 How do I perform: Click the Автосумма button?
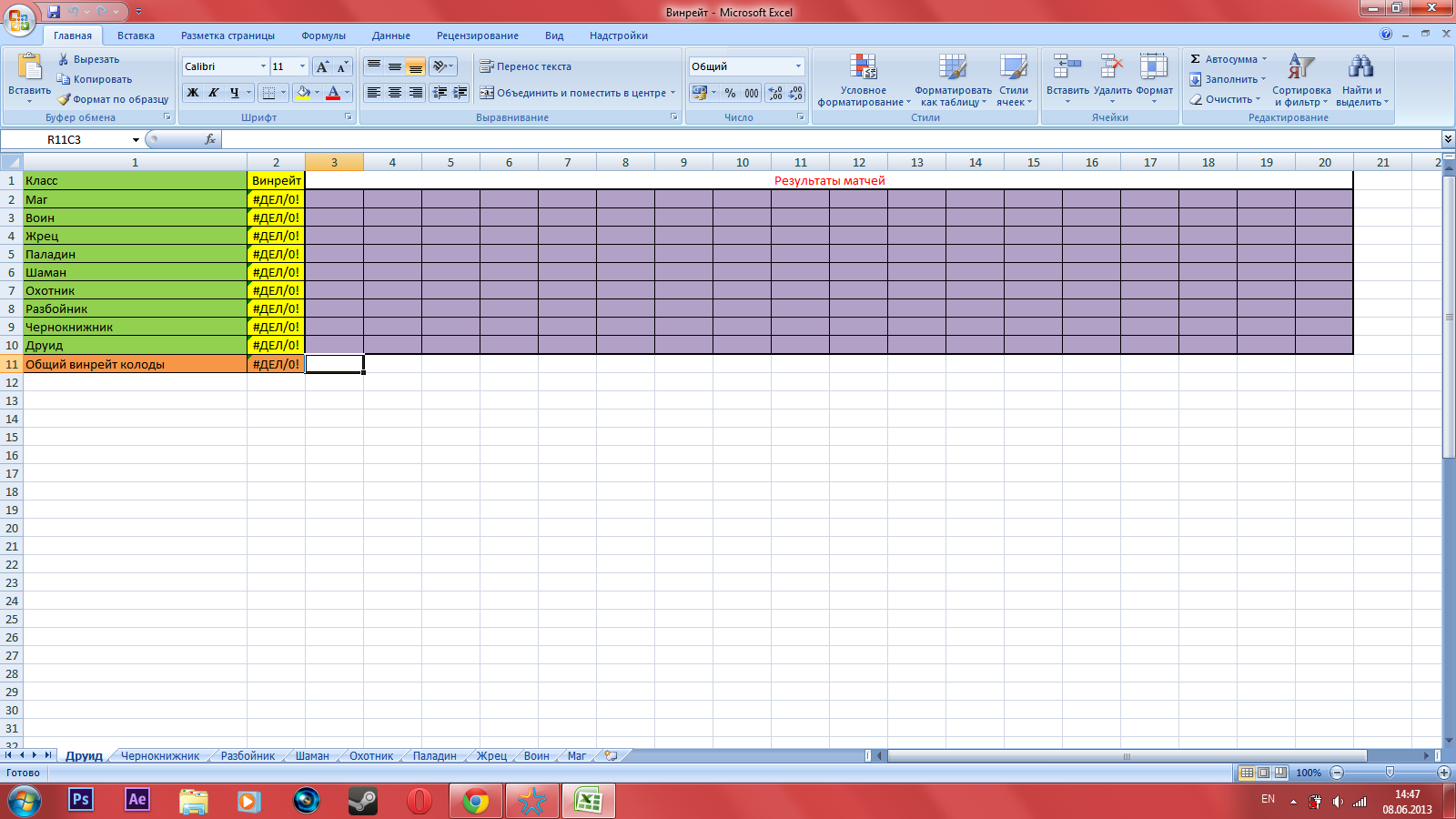click(x=1228, y=59)
